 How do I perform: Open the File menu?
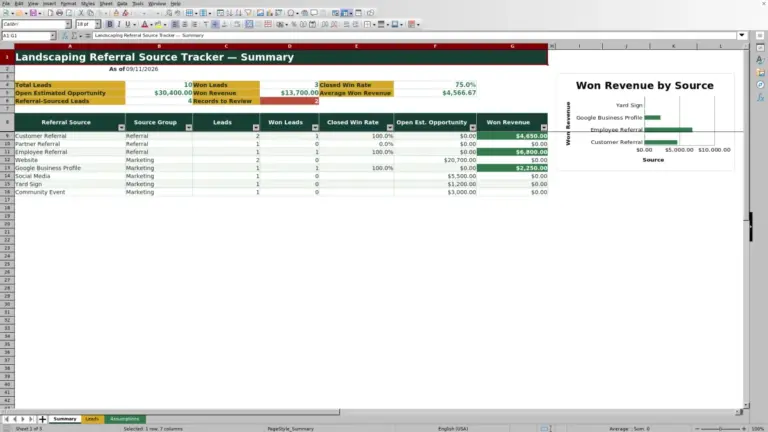point(6,3)
